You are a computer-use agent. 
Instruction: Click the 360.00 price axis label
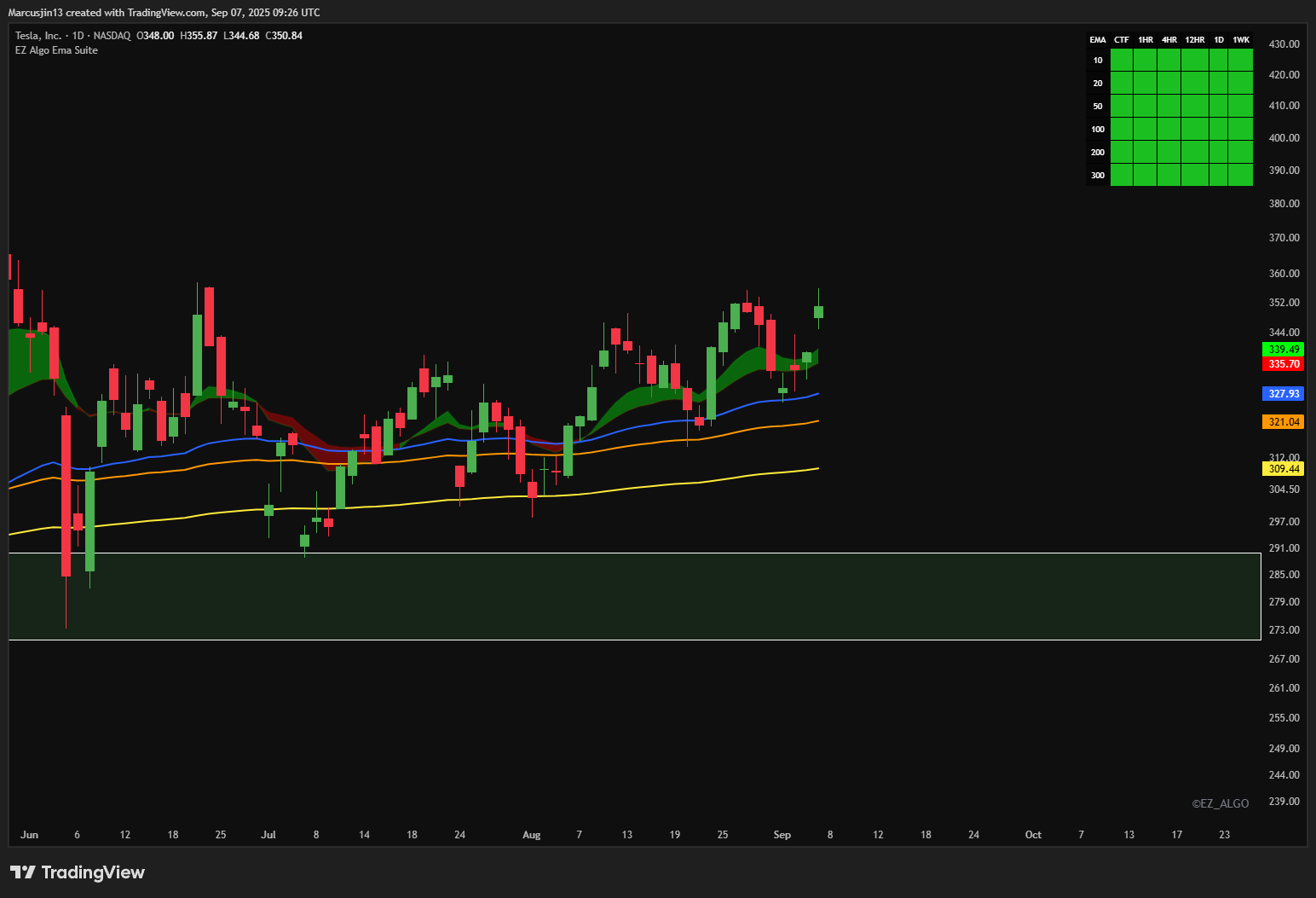pyautogui.click(x=1284, y=274)
